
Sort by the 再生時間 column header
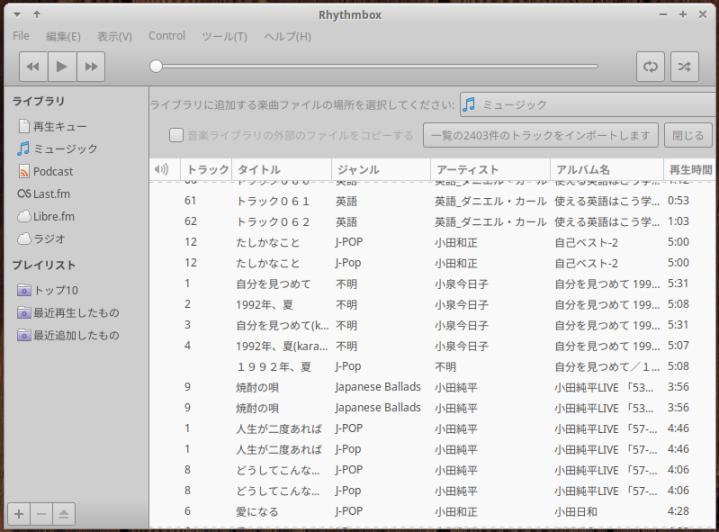[x=690, y=170]
